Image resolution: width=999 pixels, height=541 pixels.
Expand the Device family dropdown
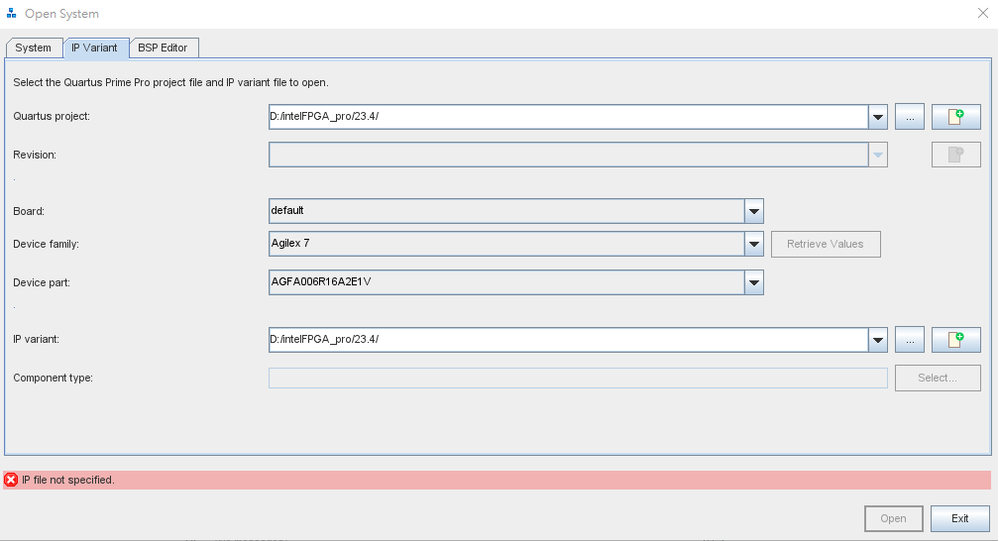coord(754,244)
